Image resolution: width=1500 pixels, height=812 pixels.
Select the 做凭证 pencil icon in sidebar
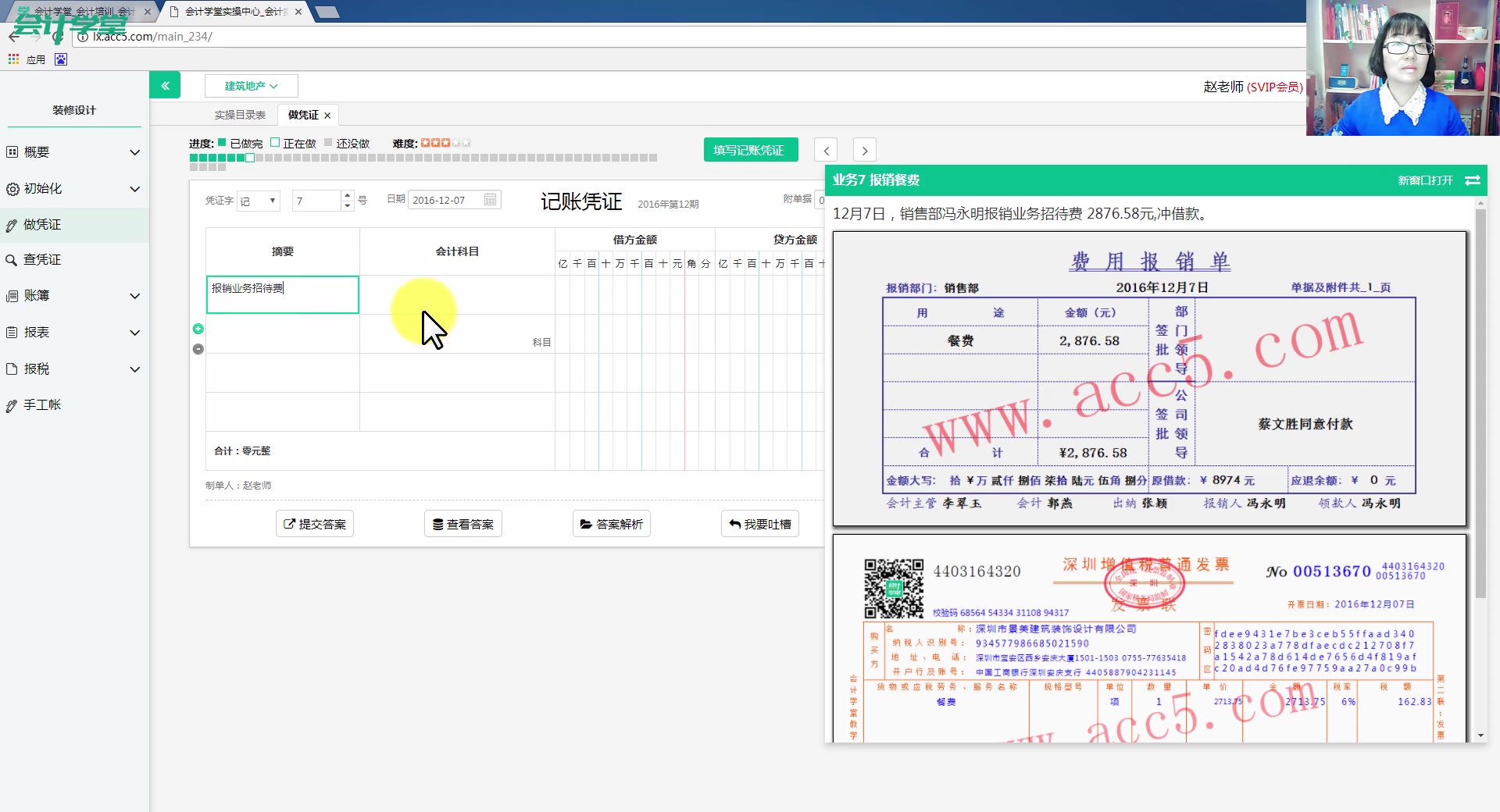pyautogui.click(x=11, y=224)
